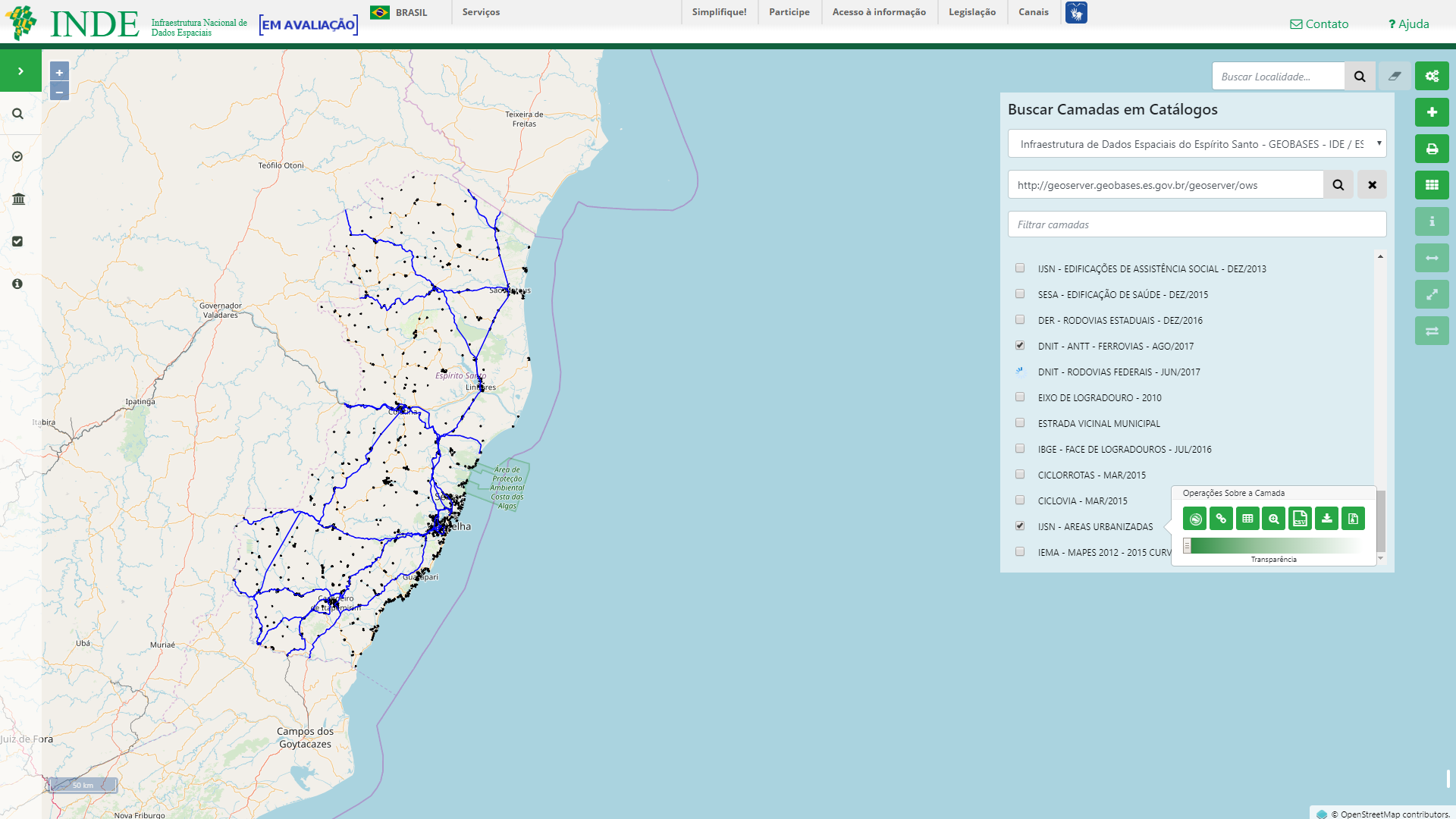Open the Serviços menu
This screenshot has width=1456, height=819.
click(481, 12)
